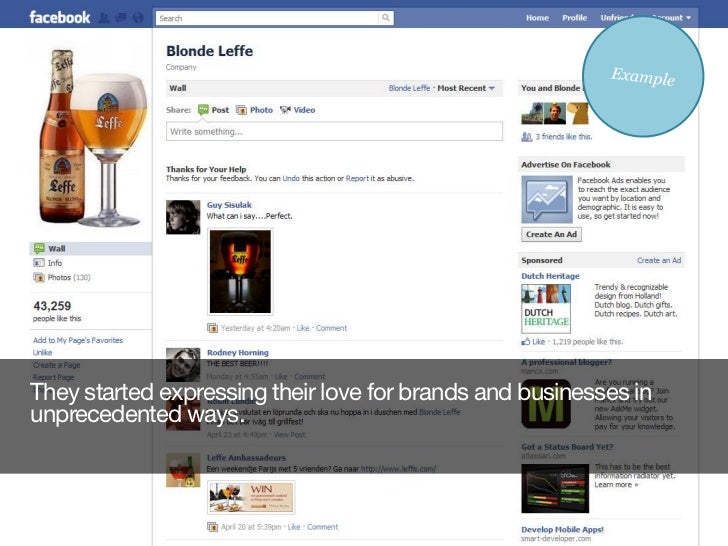728x546 pixels.
Task: Go to Home in top navigation
Action: pos(538,18)
